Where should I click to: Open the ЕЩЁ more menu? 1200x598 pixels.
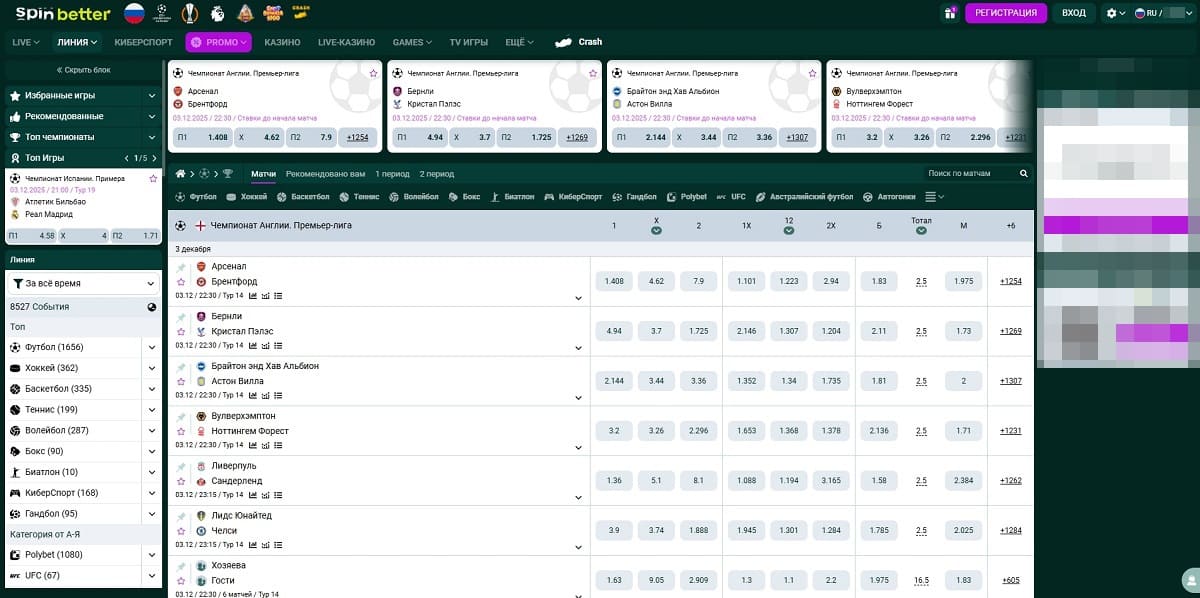pyautogui.click(x=521, y=42)
